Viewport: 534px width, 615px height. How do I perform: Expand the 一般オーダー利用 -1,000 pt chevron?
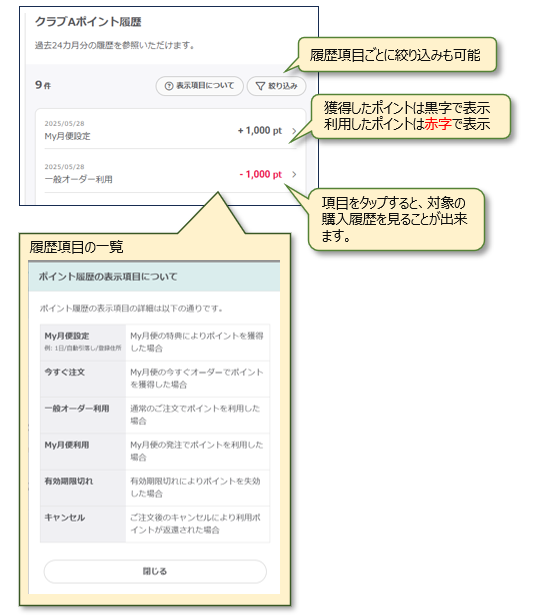(x=294, y=174)
